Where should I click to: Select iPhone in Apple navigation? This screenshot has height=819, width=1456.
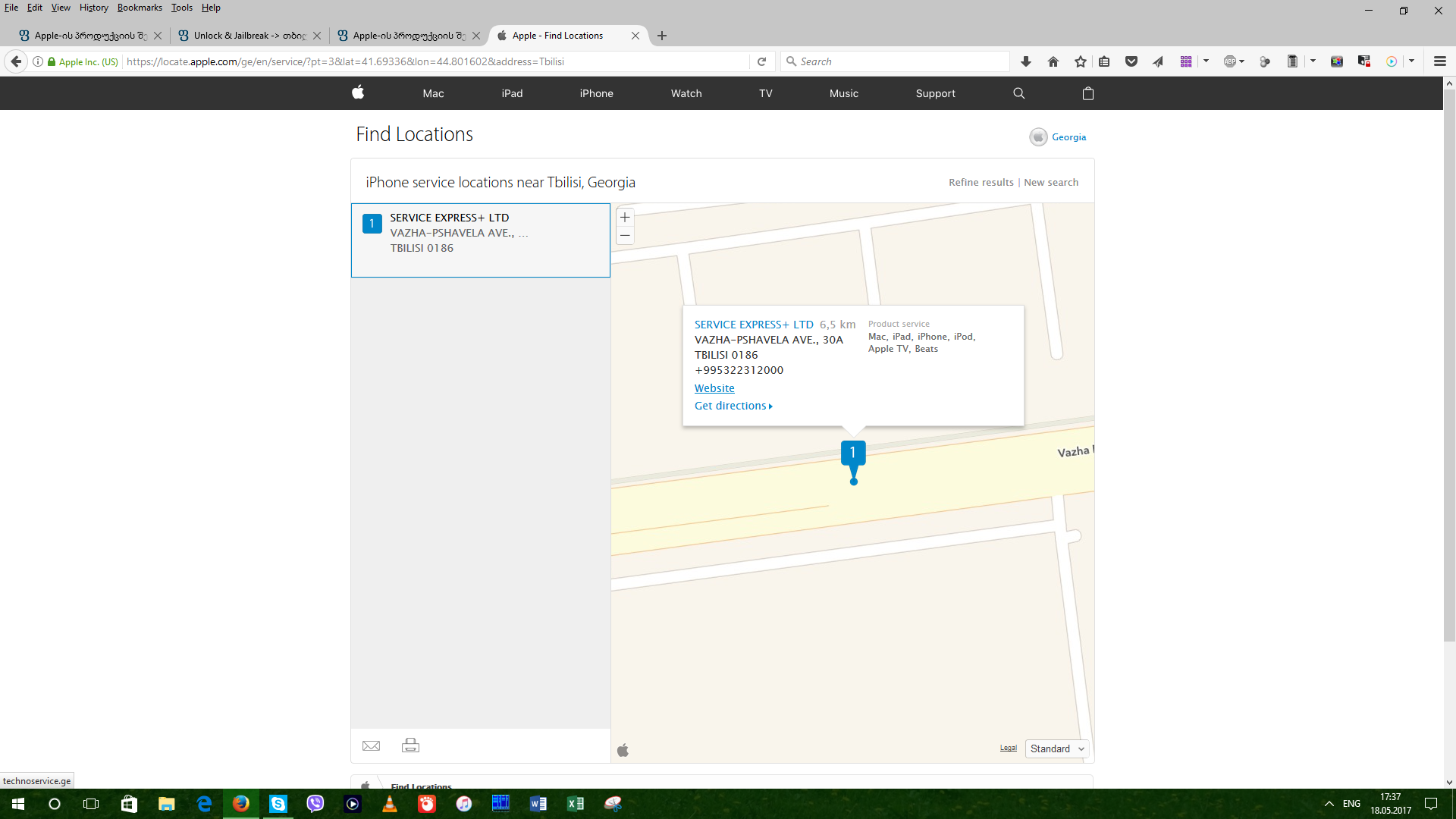[596, 93]
